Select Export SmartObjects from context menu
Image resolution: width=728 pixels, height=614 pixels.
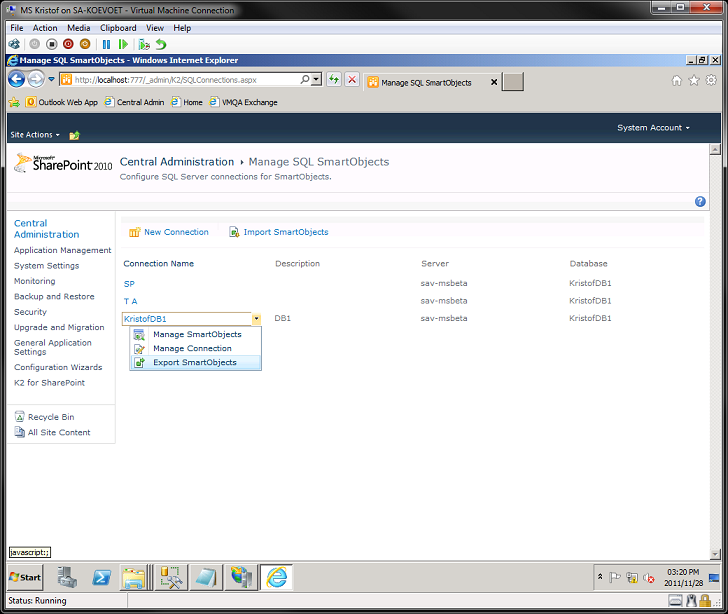pyautogui.click(x=195, y=363)
